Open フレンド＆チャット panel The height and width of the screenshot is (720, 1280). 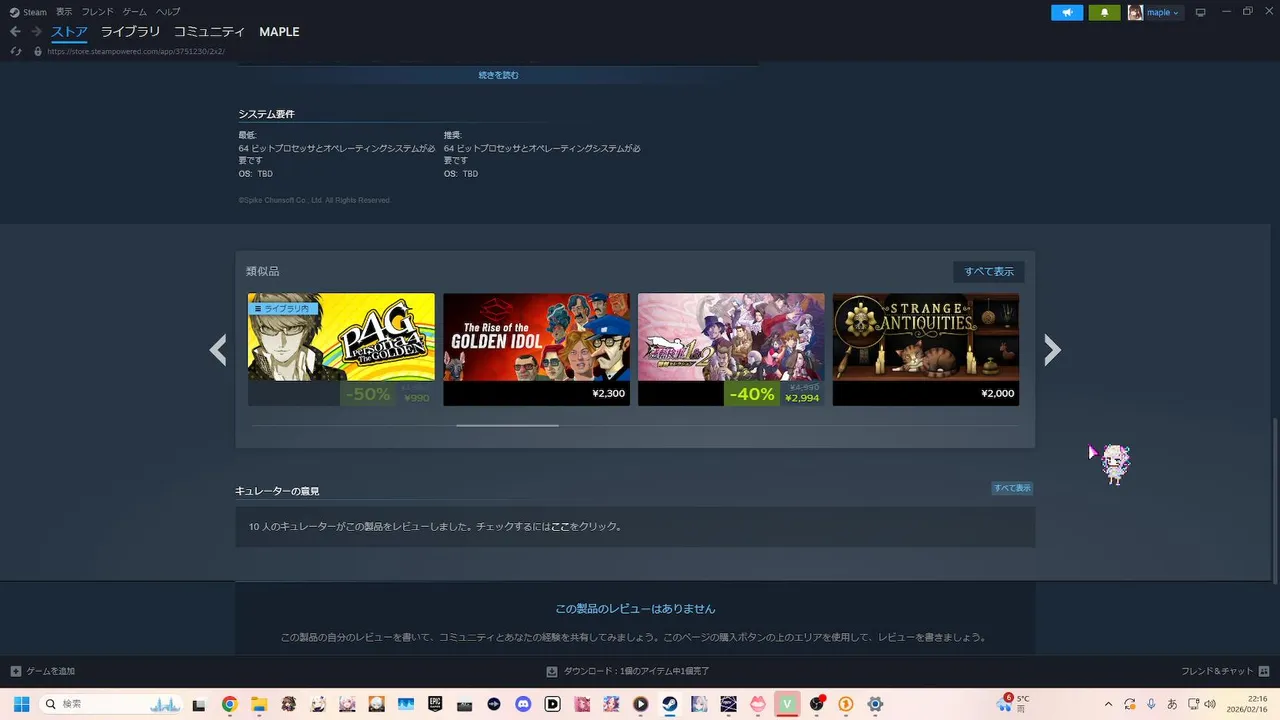[x=1225, y=671]
